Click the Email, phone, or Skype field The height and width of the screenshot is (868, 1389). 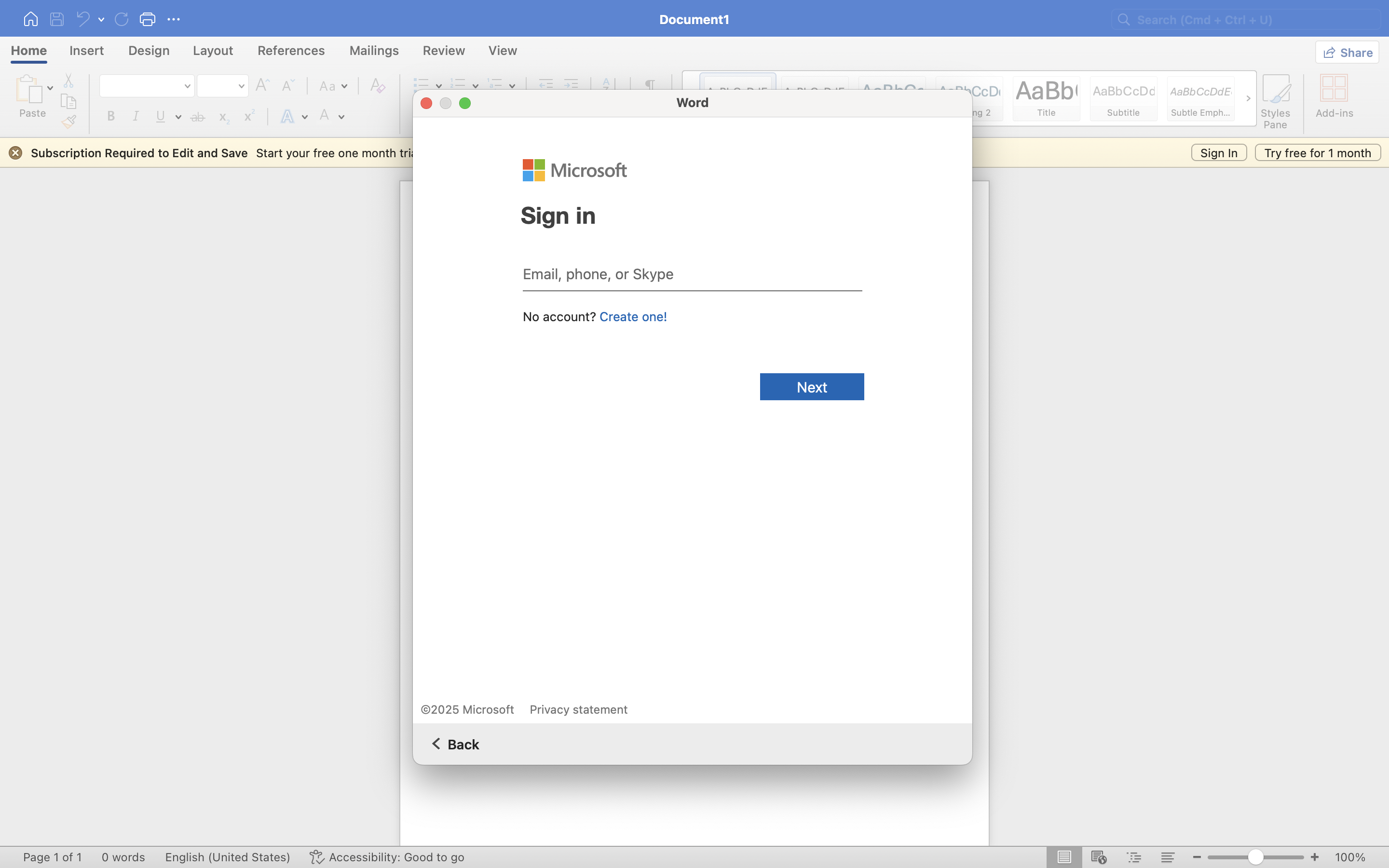pos(692,274)
